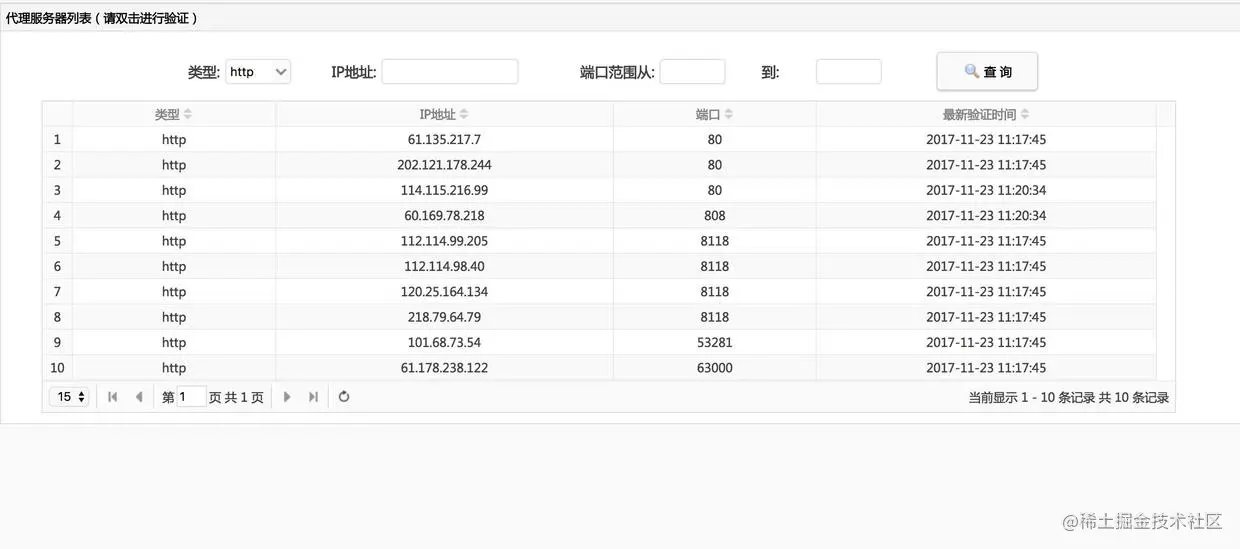The width and height of the screenshot is (1240, 549).
Task: Click port 8118 in row 8
Action: click(714, 317)
